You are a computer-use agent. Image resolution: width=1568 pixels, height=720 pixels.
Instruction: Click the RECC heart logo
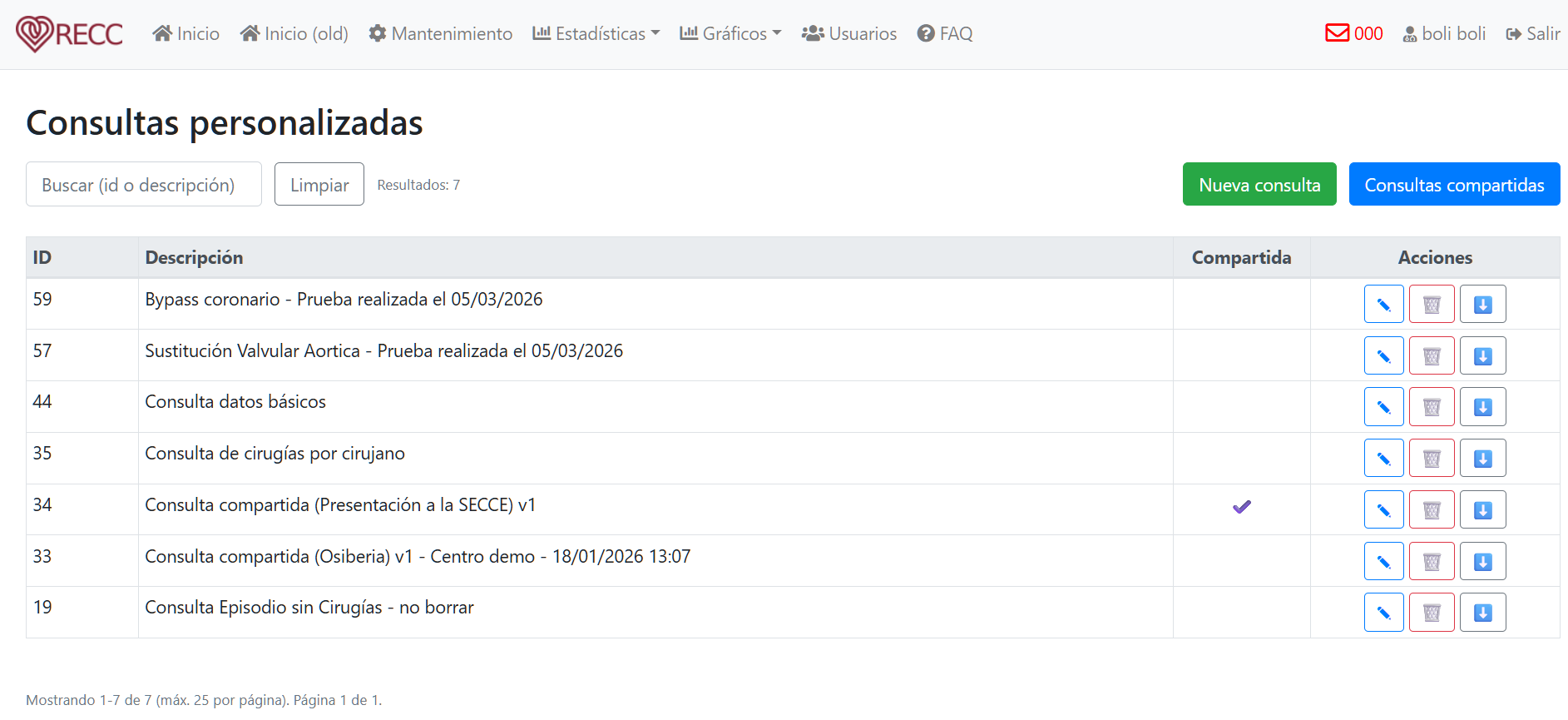coord(69,33)
